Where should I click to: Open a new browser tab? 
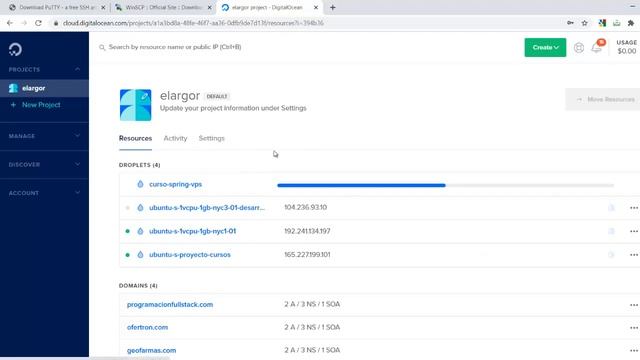point(333,7)
